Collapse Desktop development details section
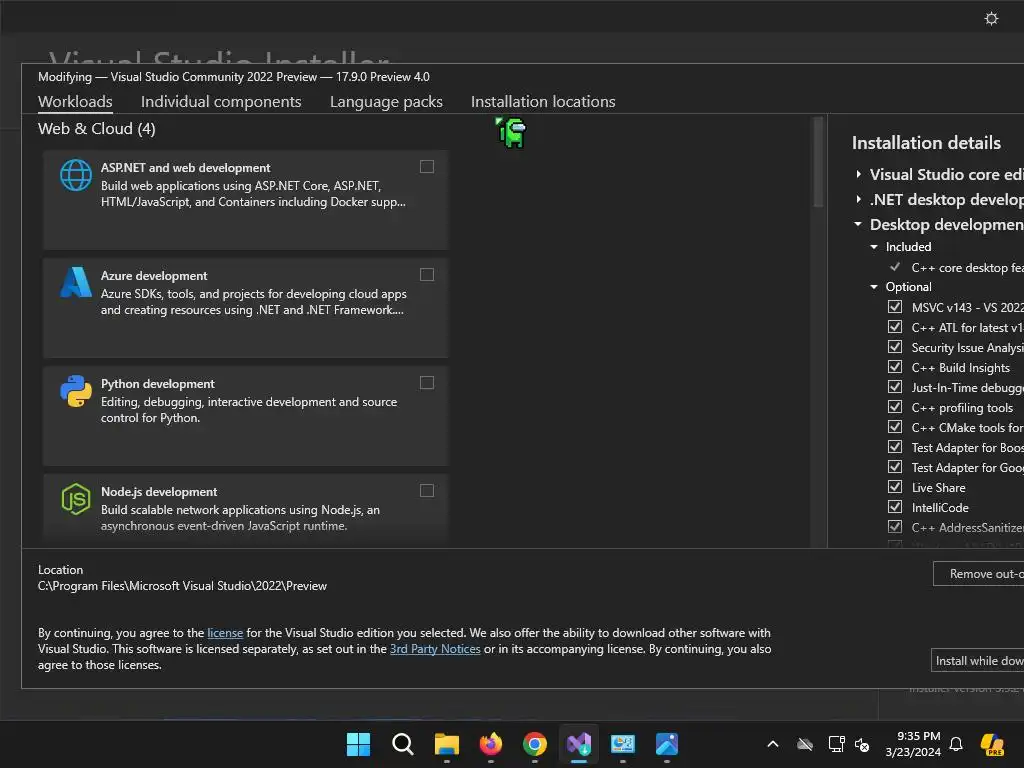Viewport: 1024px width, 768px height. (858, 224)
